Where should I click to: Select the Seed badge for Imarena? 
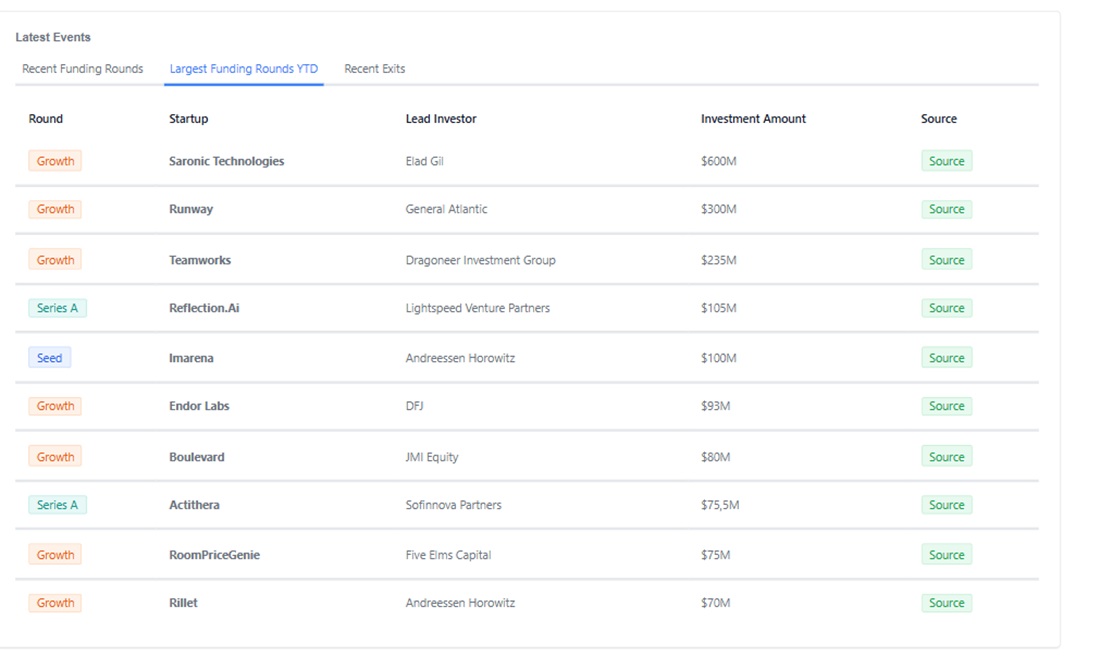coord(50,358)
